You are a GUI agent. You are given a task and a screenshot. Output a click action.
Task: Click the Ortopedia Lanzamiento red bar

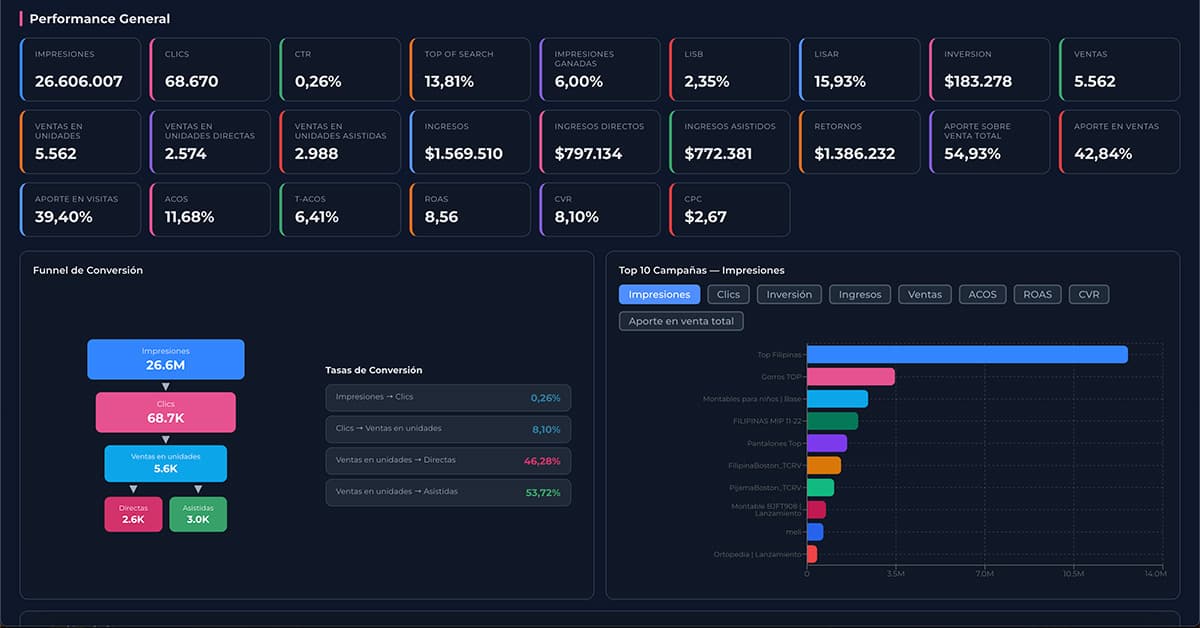pyautogui.click(x=812, y=554)
